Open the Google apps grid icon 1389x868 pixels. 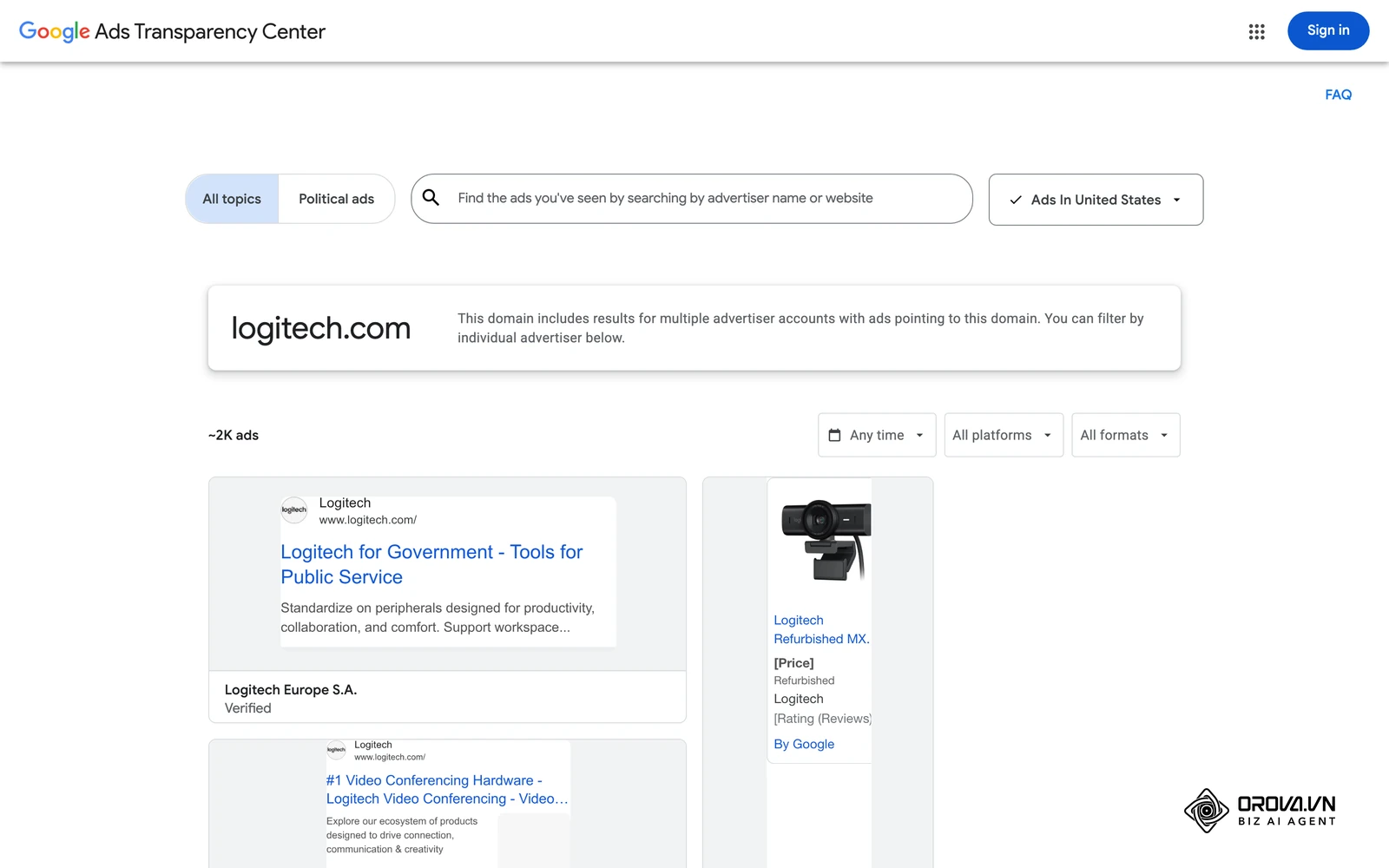click(x=1256, y=31)
